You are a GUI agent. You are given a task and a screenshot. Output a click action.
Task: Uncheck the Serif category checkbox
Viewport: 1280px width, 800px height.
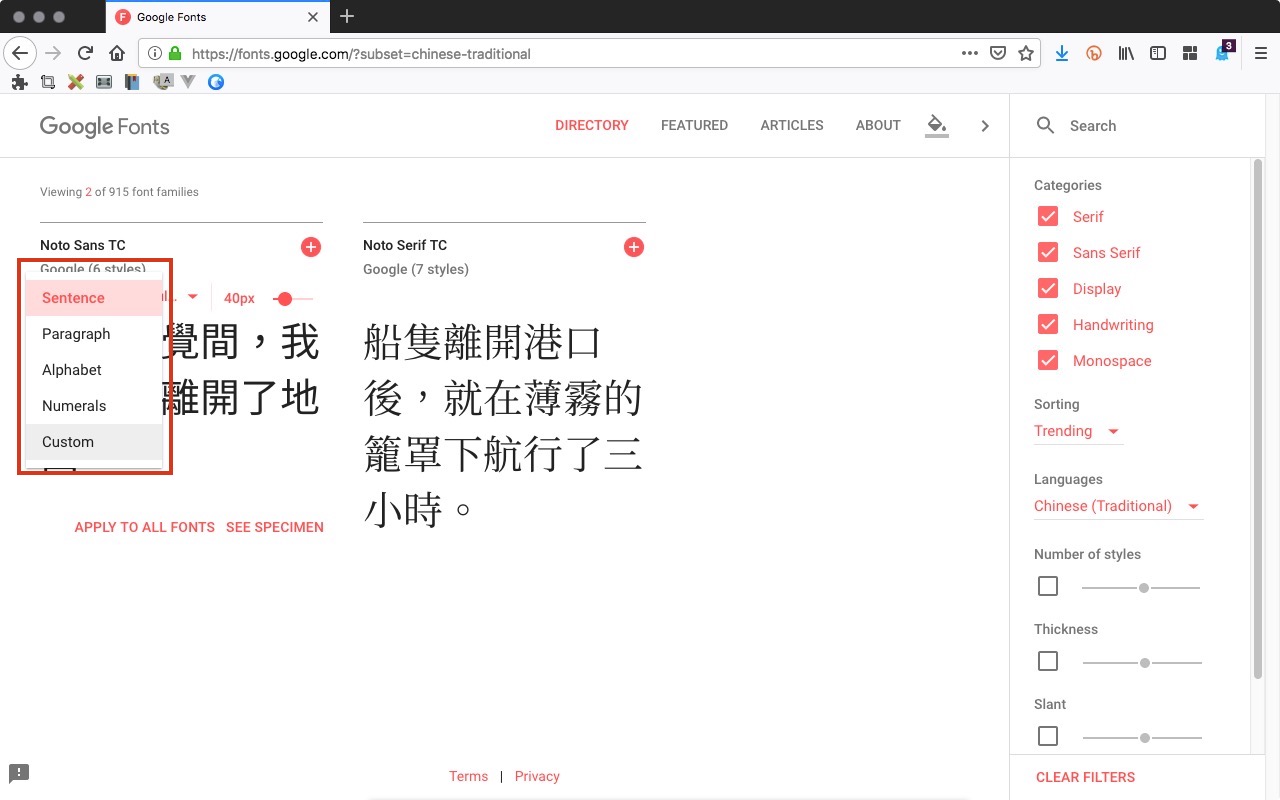tap(1048, 216)
